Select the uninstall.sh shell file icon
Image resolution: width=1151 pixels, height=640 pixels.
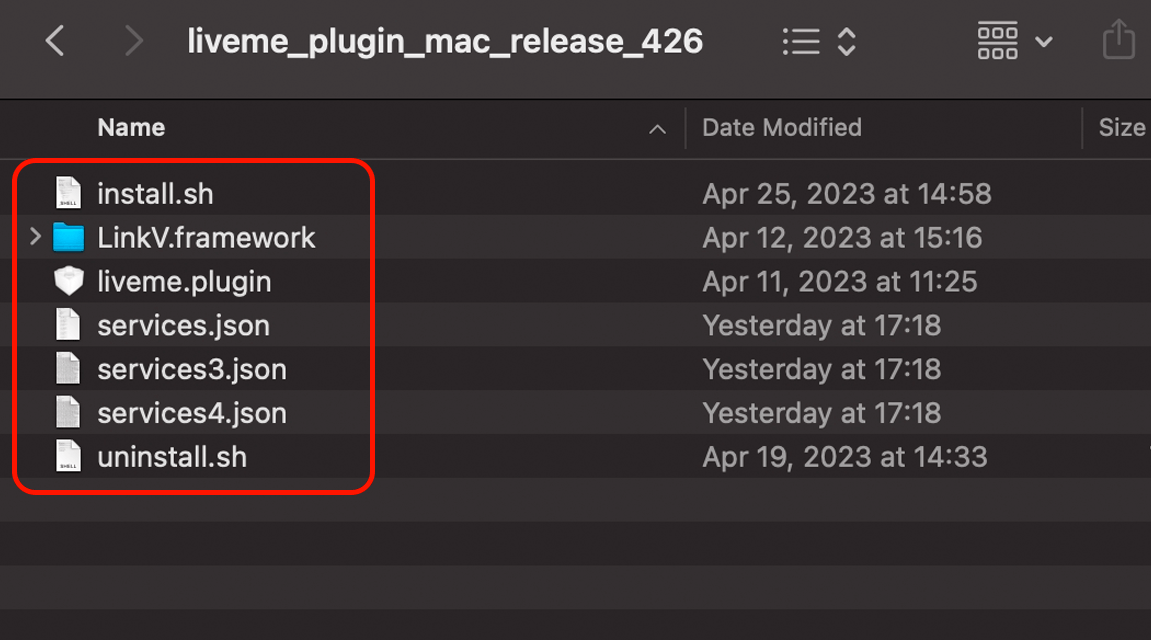(x=68, y=457)
